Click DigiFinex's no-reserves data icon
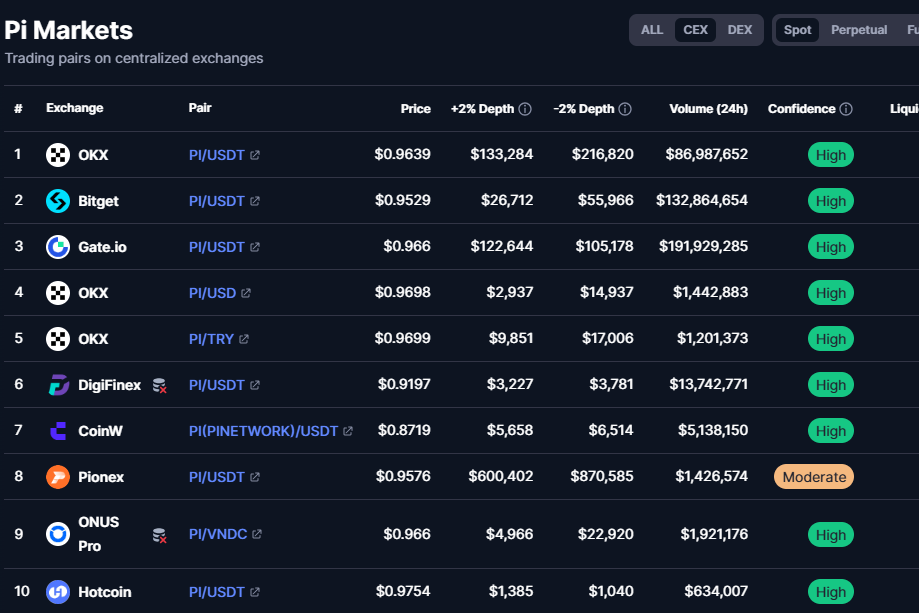This screenshot has width=919, height=613. pos(159,386)
